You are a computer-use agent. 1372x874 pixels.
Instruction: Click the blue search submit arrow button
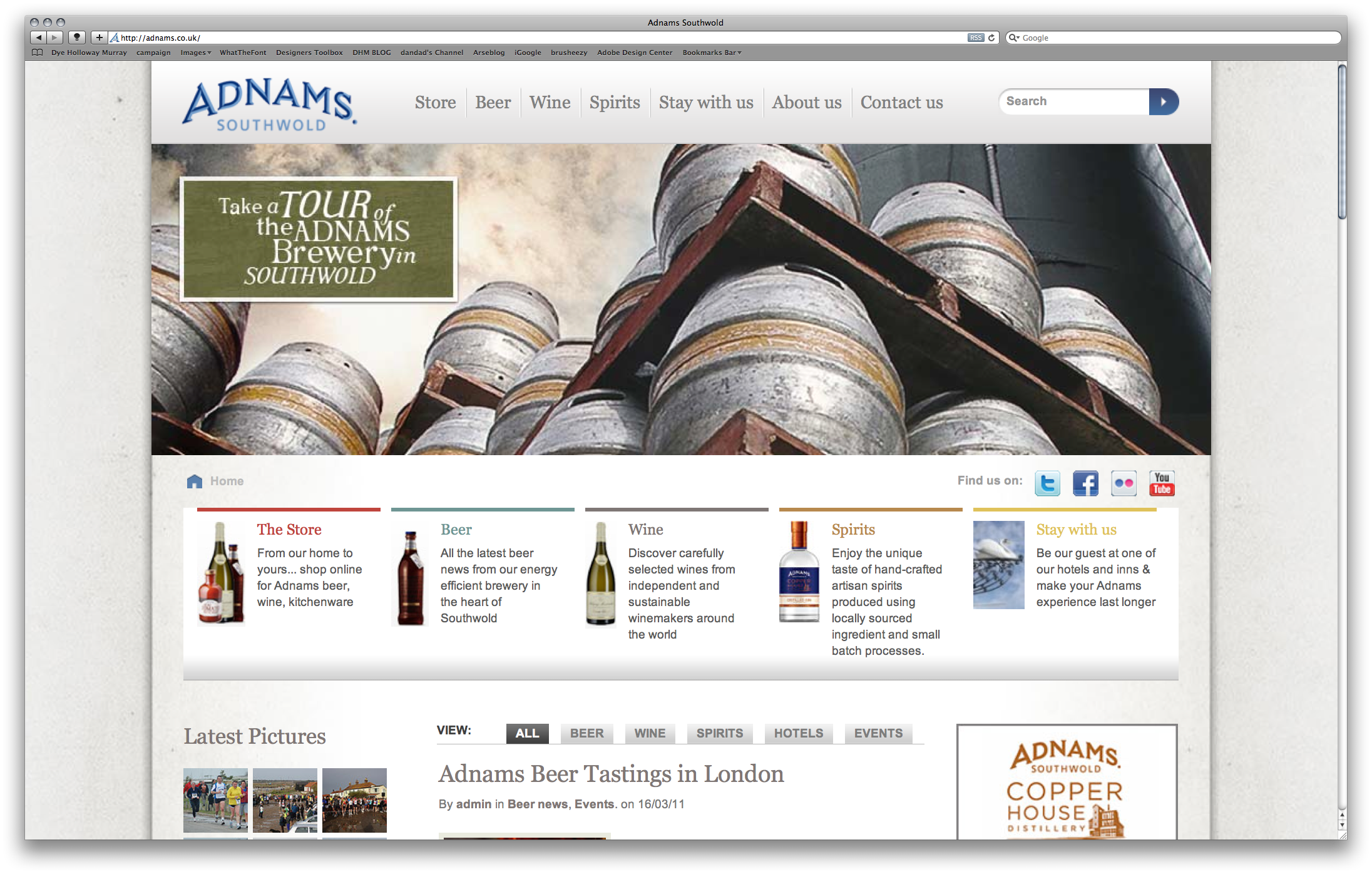tap(1164, 101)
